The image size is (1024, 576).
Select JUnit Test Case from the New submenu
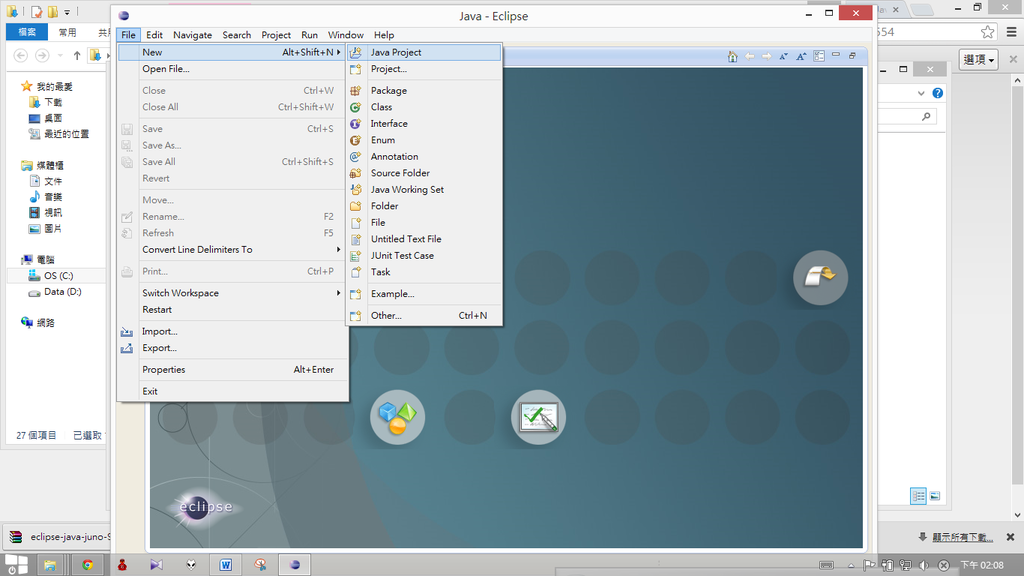(402, 255)
